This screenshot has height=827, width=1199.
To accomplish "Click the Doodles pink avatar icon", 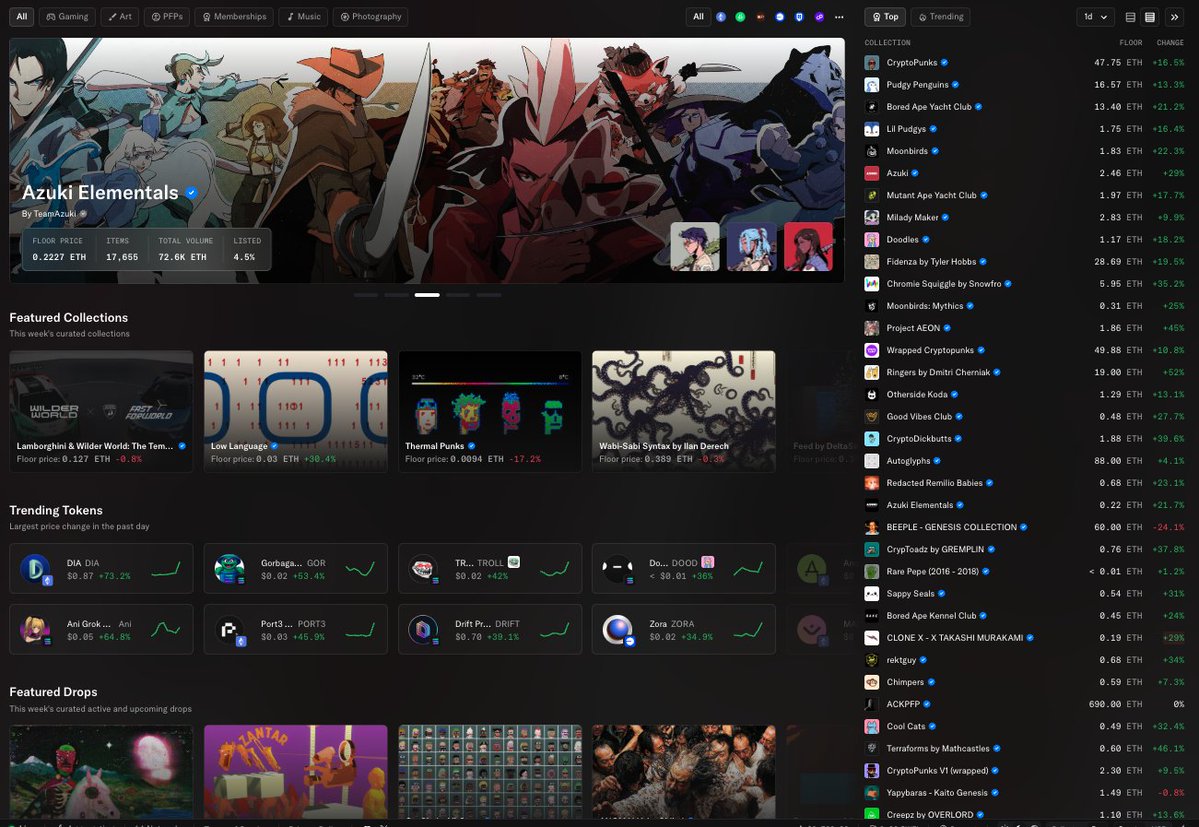I will (x=872, y=239).
